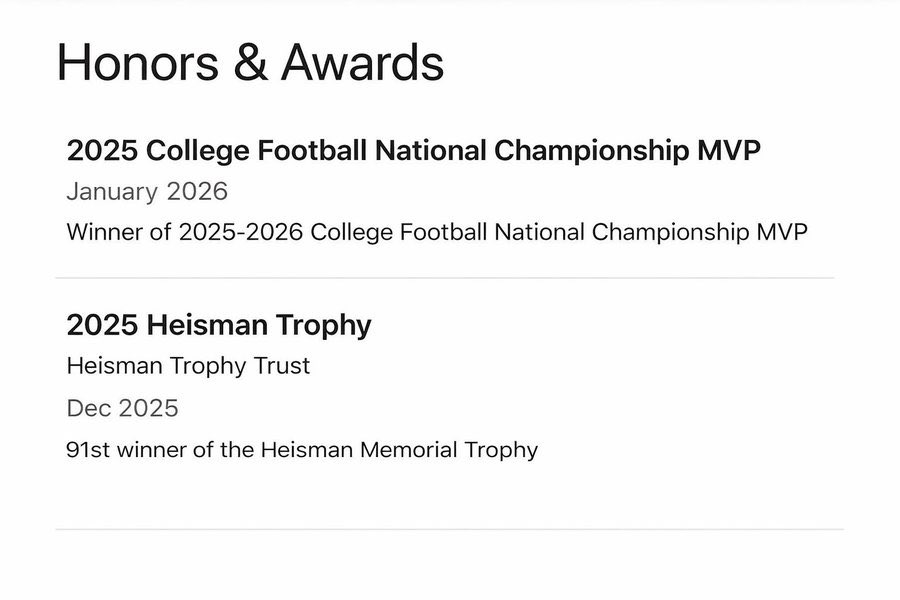Click the bottom divider below the Heisman entry
The width and height of the screenshot is (900, 600).
point(449,529)
